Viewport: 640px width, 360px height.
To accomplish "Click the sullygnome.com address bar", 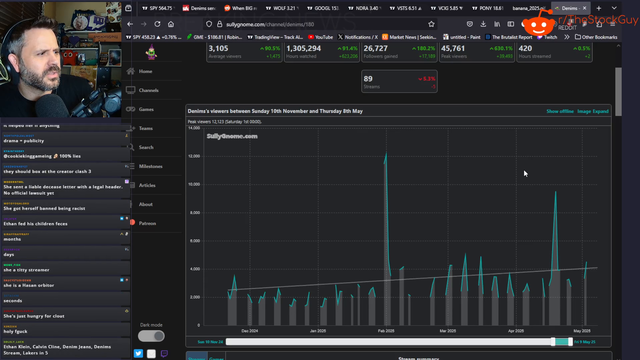I will (x=320, y=24).
